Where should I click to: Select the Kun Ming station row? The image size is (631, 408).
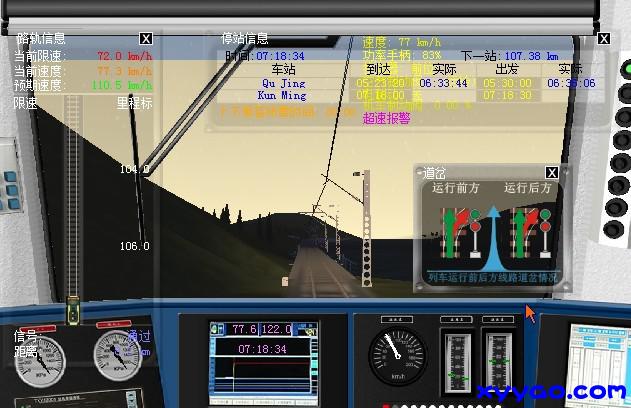[283, 95]
